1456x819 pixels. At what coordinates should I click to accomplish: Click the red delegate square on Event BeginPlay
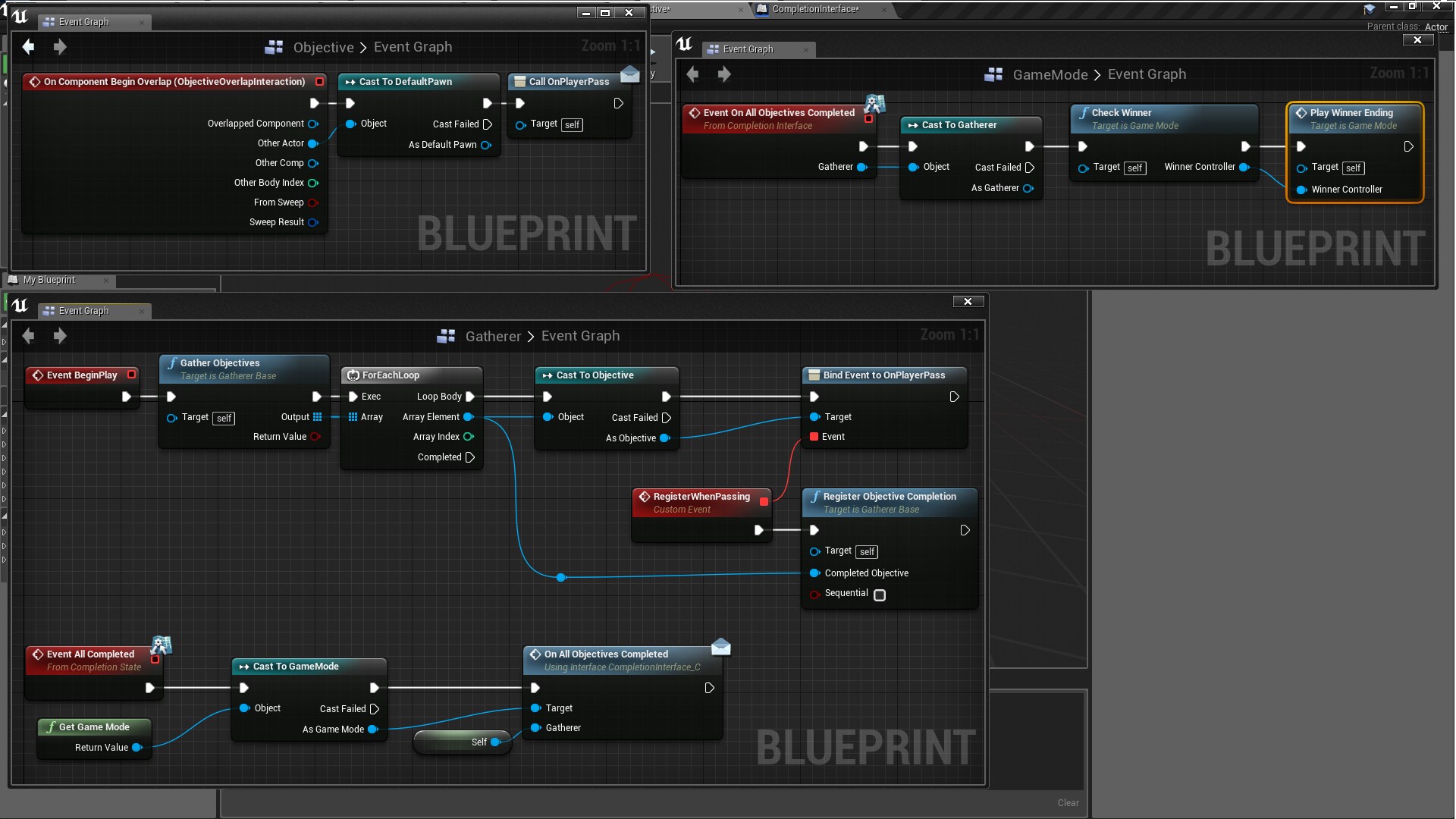click(130, 375)
